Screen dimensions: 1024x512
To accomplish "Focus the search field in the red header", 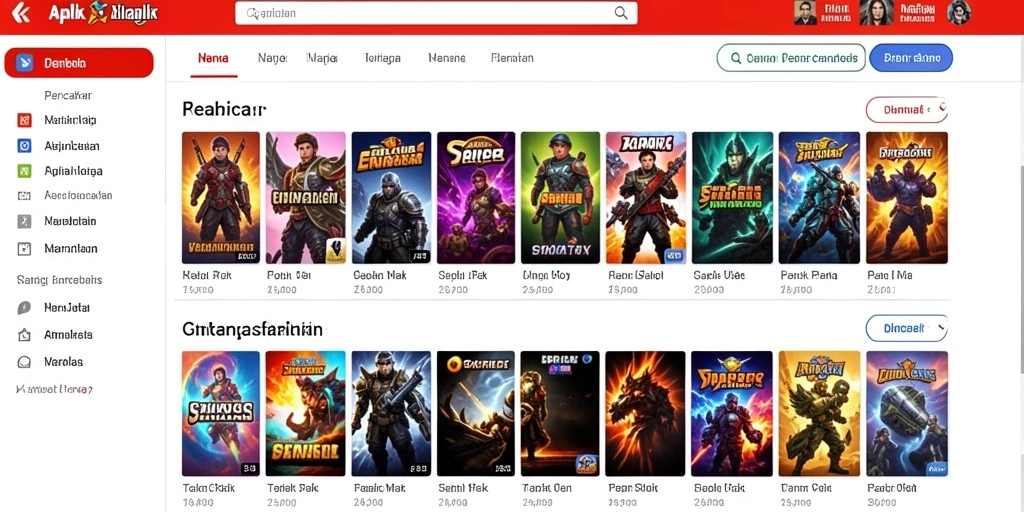I will click(x=436, y=13).
